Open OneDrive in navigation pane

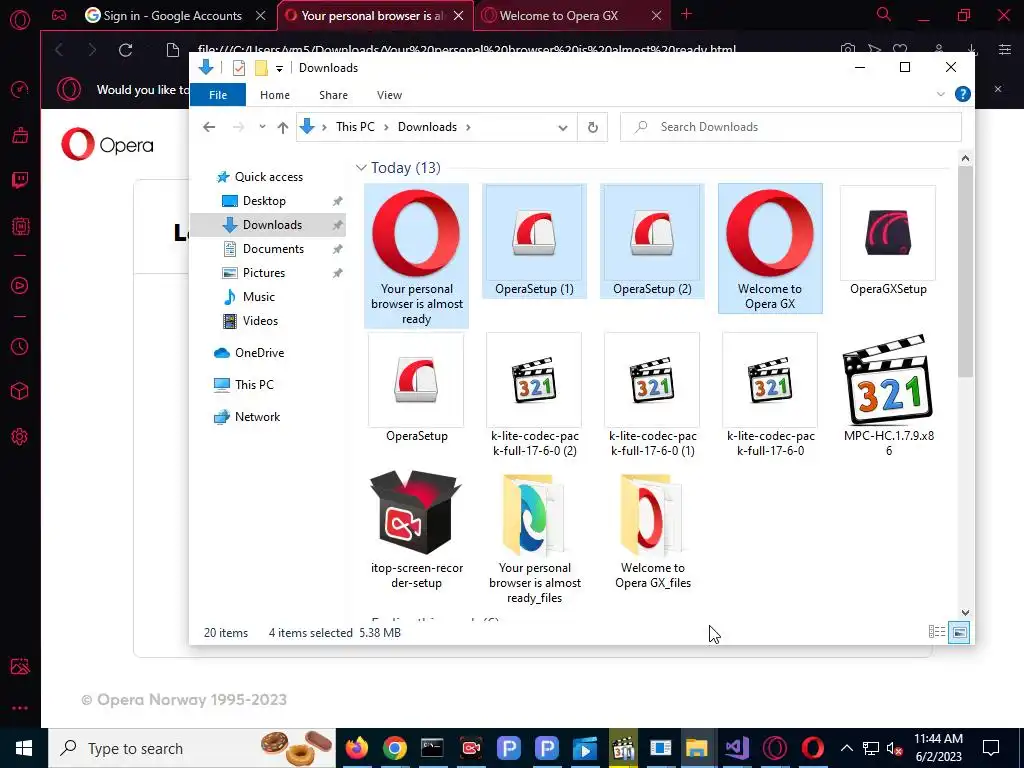click(x=259, y=353)
